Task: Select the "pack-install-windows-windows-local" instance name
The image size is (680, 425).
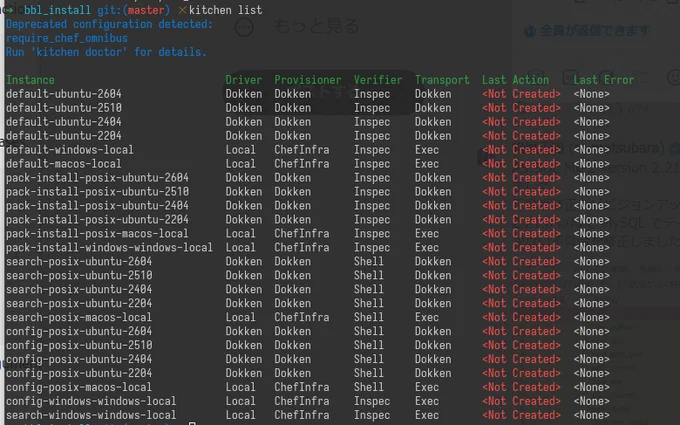Action: click(109, 247)
